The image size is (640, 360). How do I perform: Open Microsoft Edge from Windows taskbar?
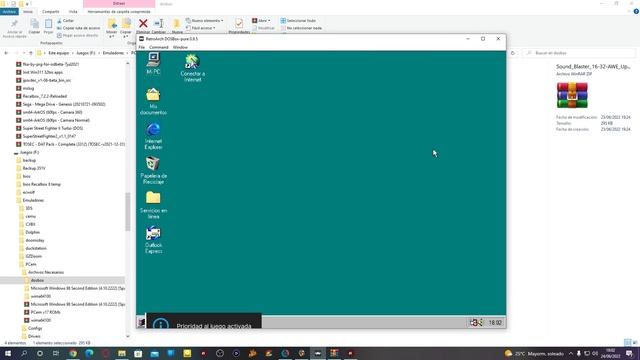click(89, 353)
